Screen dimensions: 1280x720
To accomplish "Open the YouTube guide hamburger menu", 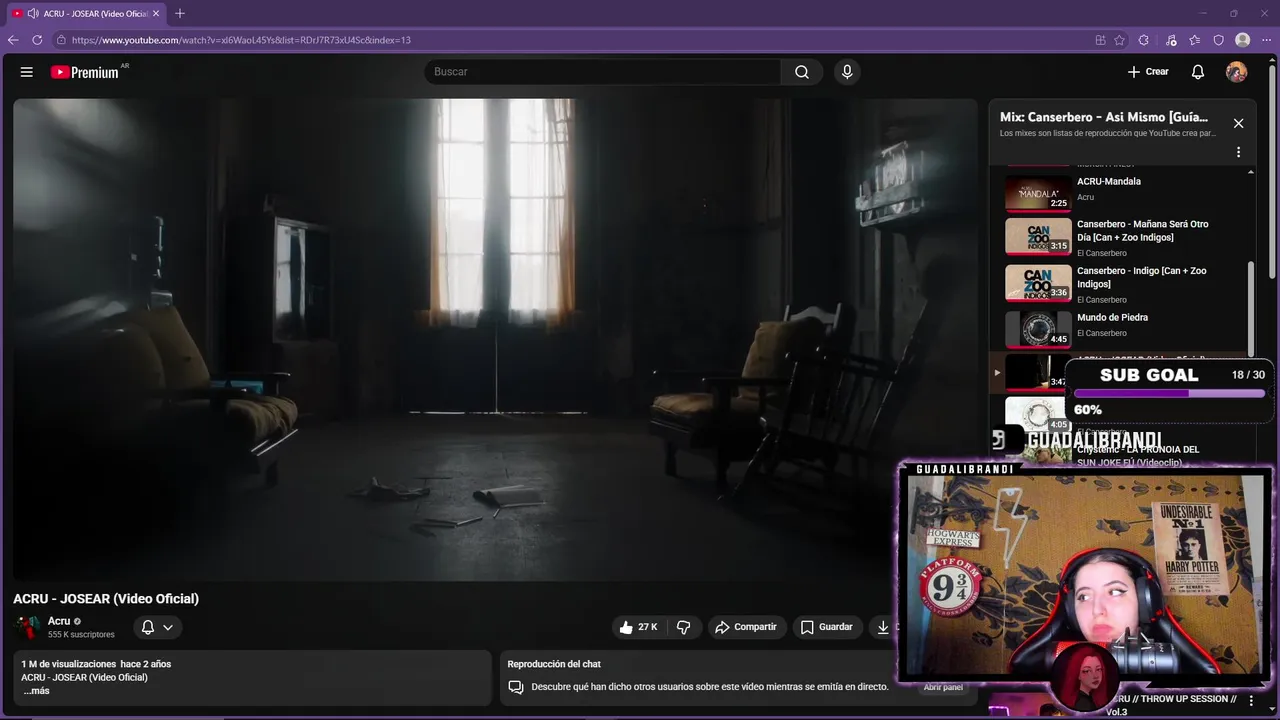I will coord(27,72).
